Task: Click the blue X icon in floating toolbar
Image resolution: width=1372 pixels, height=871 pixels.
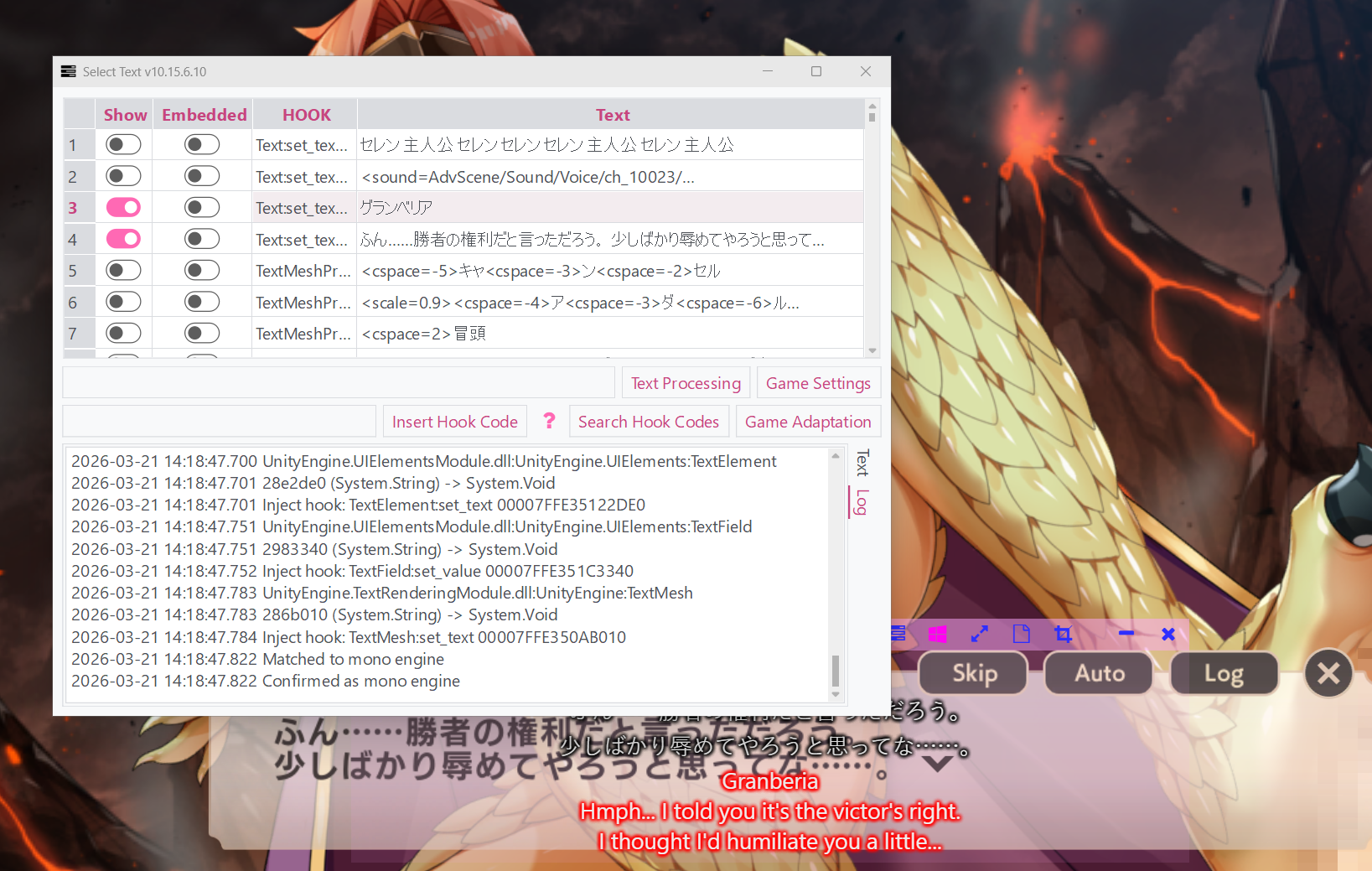Action: point(1168,635)
